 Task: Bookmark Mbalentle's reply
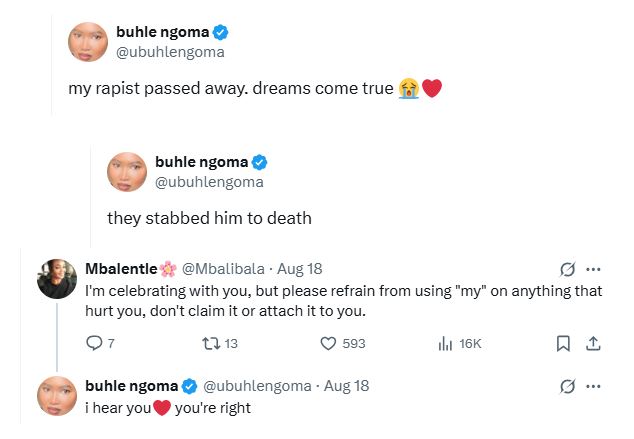[x=563, y=343]
